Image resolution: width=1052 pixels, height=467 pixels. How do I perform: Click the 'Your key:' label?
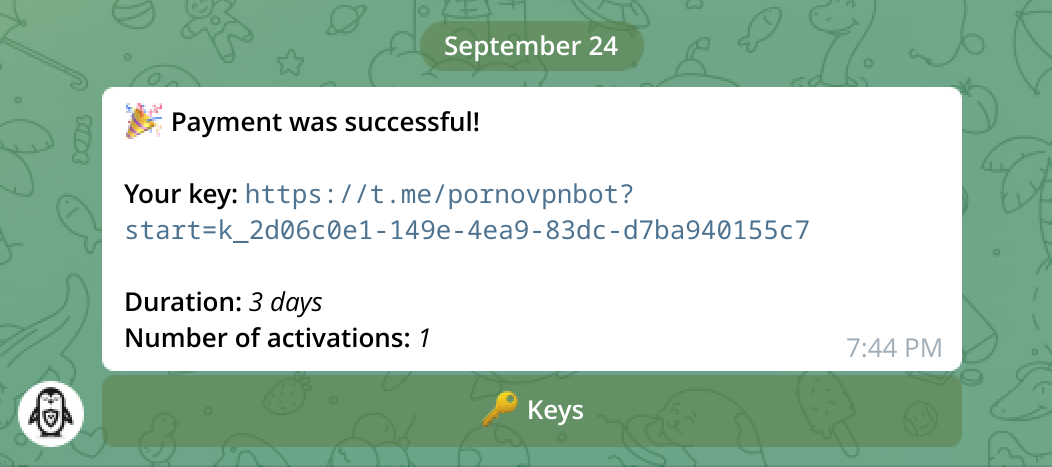(x=181, y=192)
